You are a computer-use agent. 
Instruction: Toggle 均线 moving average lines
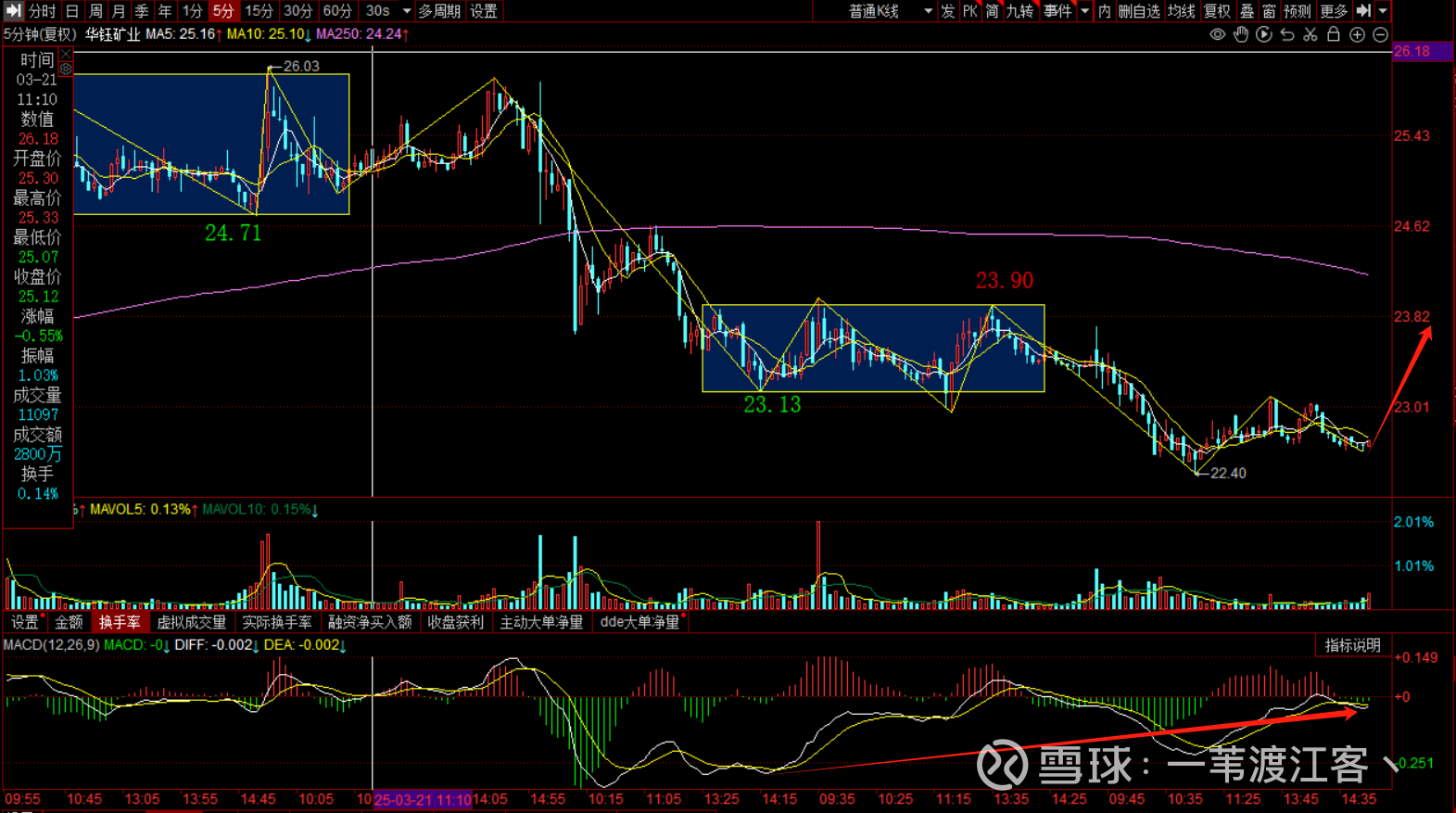(1182, 11)
